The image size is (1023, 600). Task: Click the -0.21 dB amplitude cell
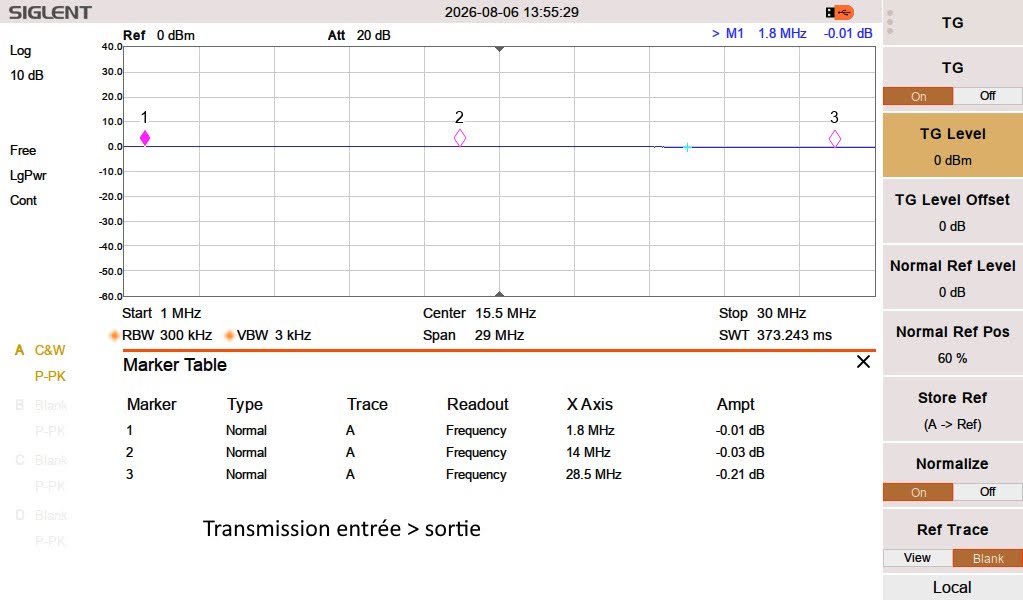(x=740, y=474)
